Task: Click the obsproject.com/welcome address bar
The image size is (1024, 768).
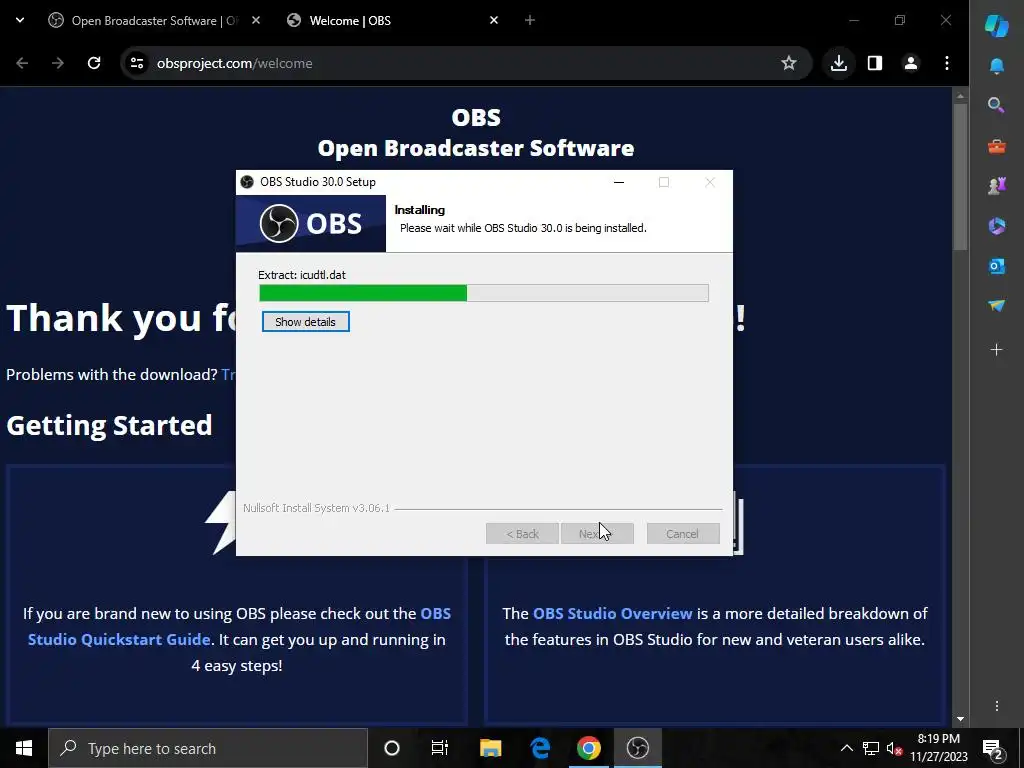Action: click(x=466, y=63)
